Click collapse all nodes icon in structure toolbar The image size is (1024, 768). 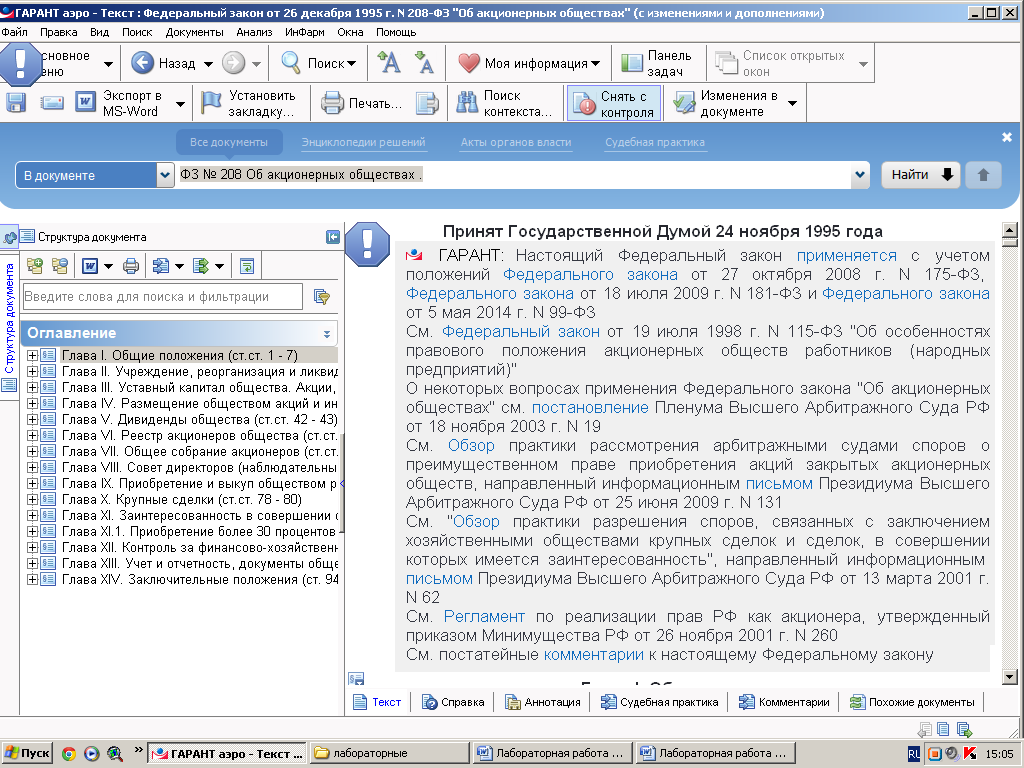[60, 266]
